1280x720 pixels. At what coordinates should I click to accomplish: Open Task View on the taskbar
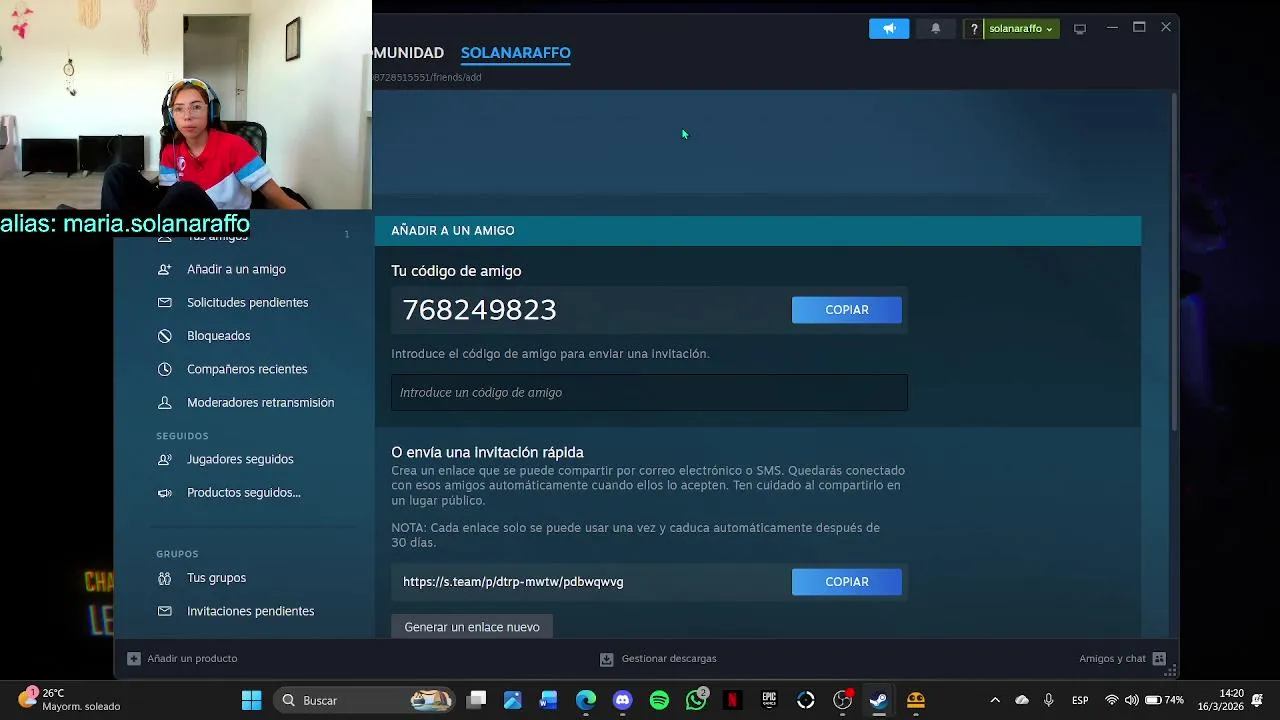pos(477,701)
